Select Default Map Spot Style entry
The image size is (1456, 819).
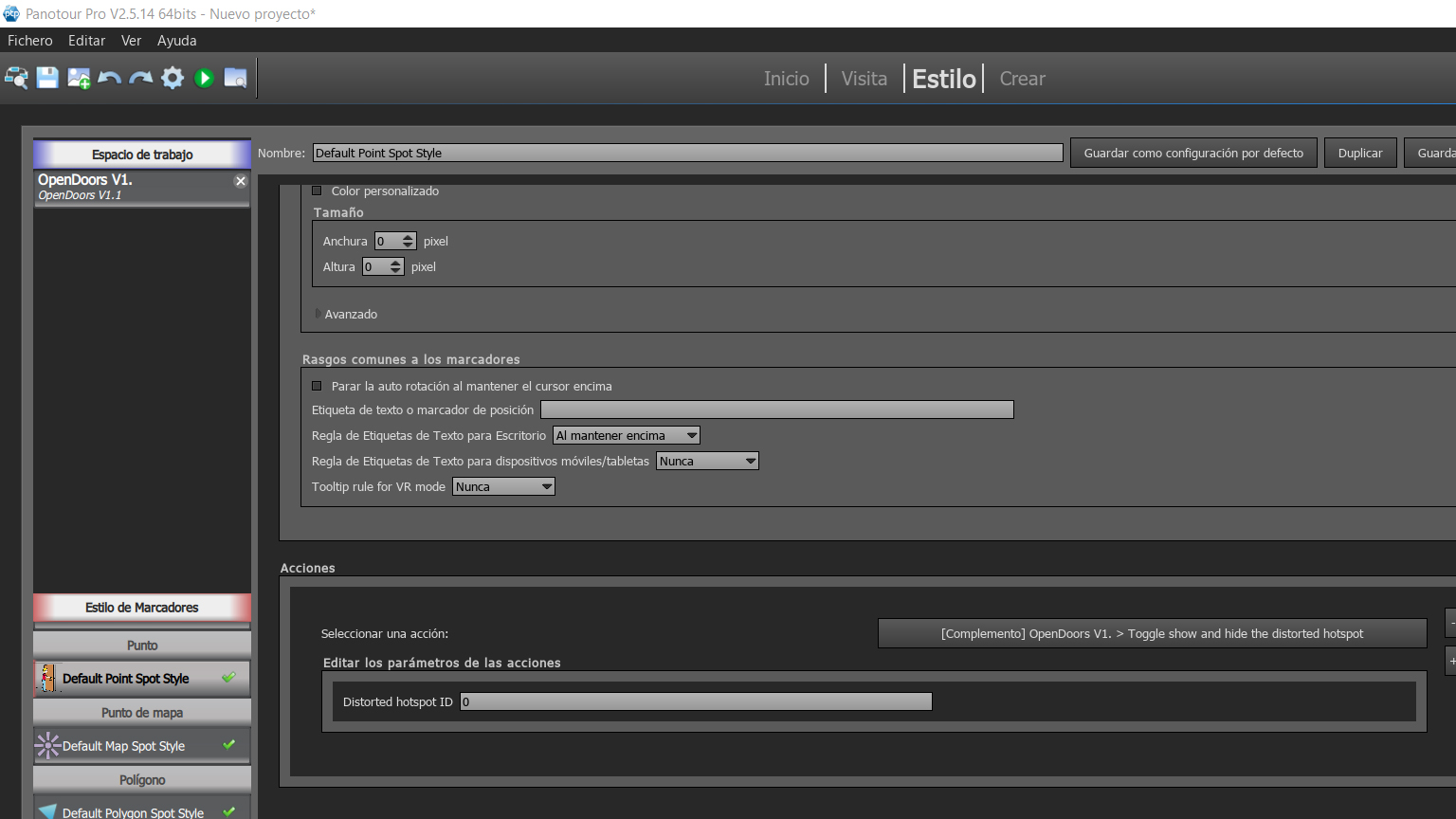[x=142, y=746]
